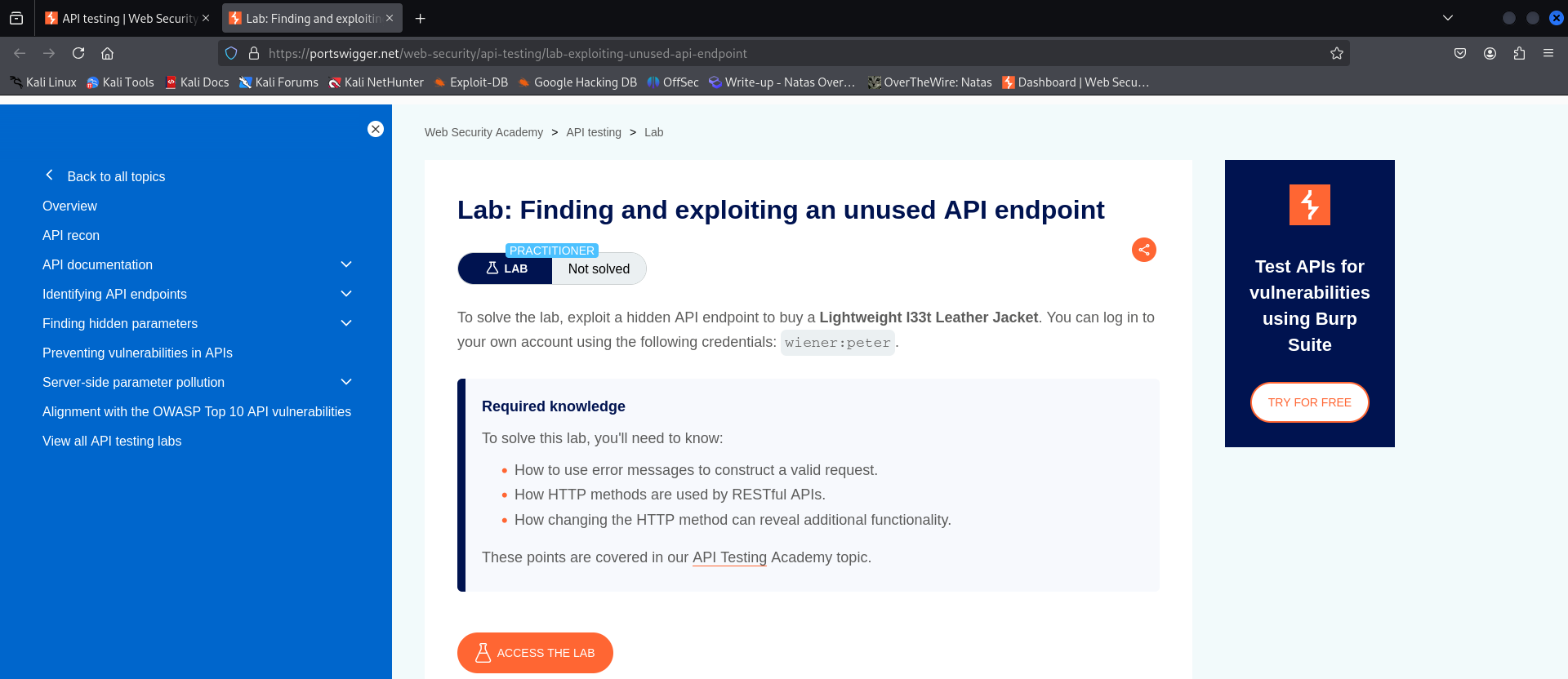Open the Overview sidebar item
This screenshot has width=1568, height=679.
pos(69,206)
